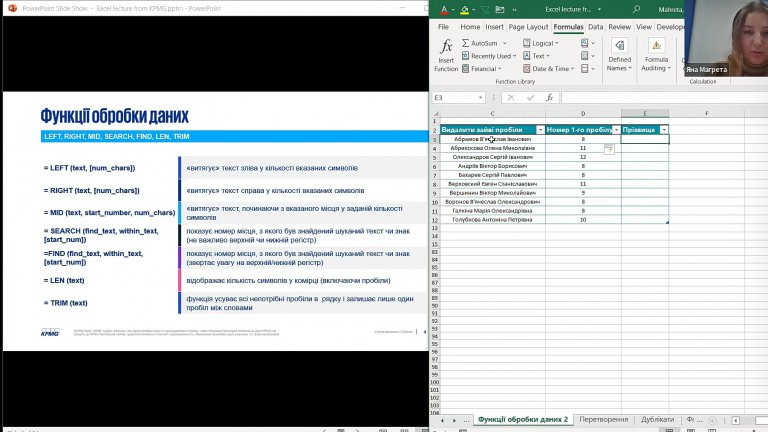Select column D header
The height and width of the screenshot is (432, 768).
pyautogui.click(x=583, y=113)
